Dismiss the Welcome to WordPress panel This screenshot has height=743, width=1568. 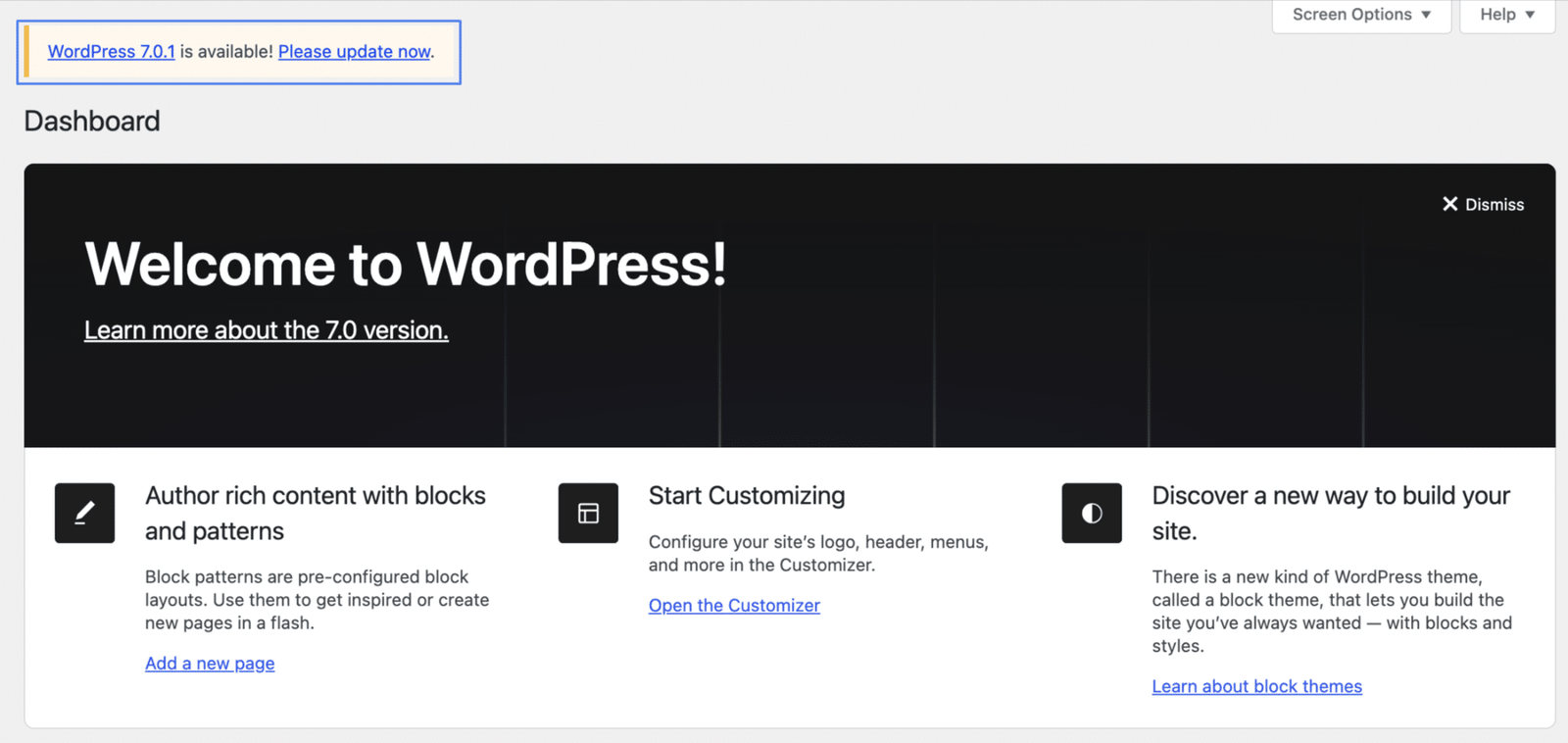coord(1483,204)
